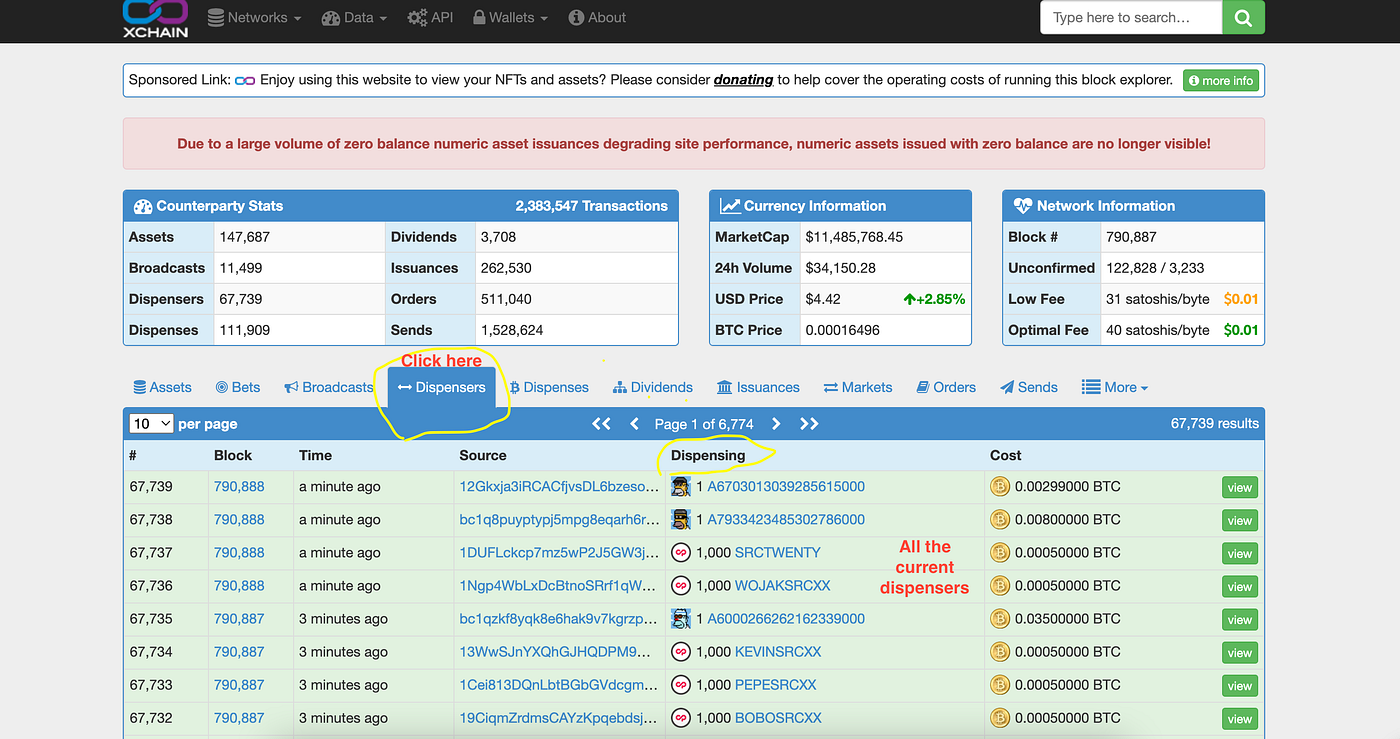Switch to the Sends tab
The image size is (1400, 739).
pos(1029,387)
